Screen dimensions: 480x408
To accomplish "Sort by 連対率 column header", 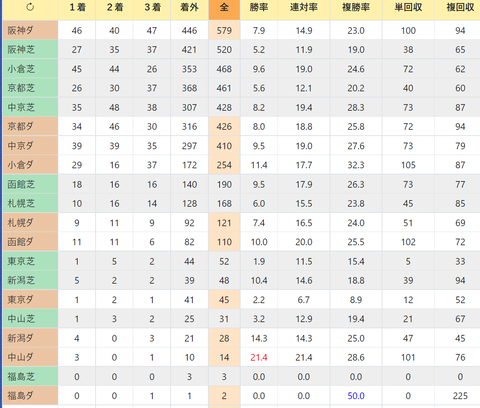I will (x=304, y=8).
